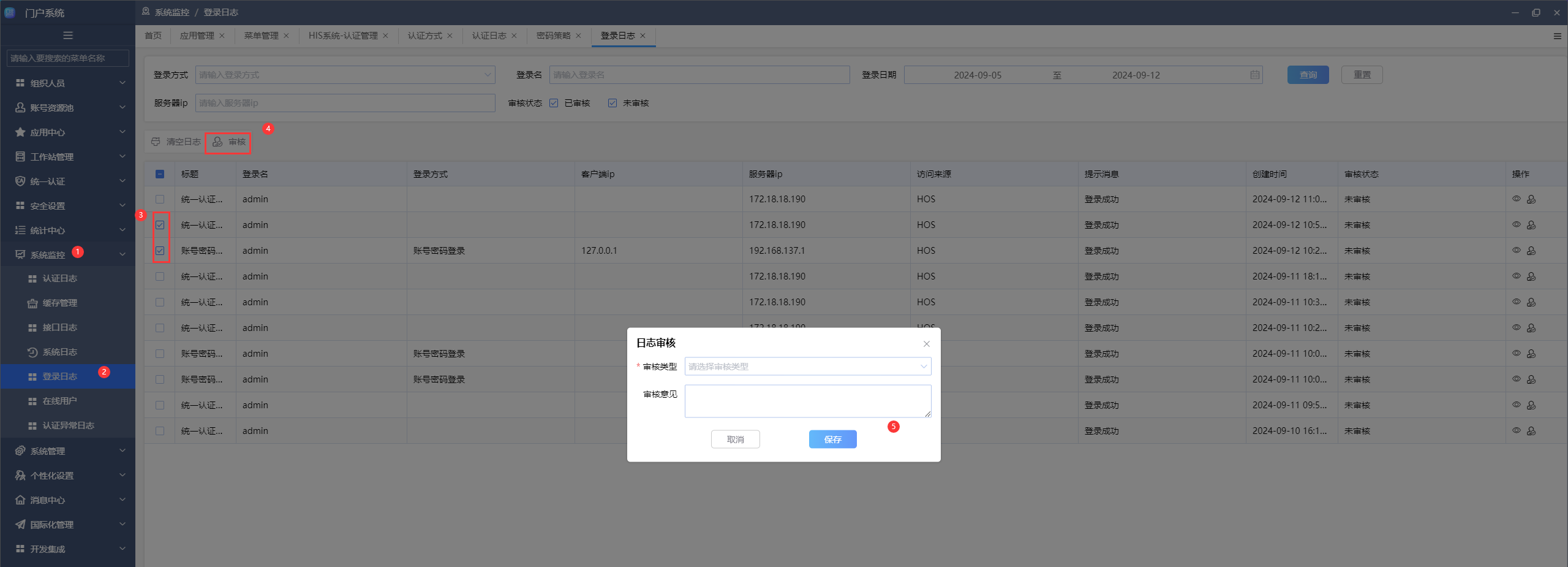Toggle the 已审核 checkbox
1568x567 pixels.
pos(554,103)
